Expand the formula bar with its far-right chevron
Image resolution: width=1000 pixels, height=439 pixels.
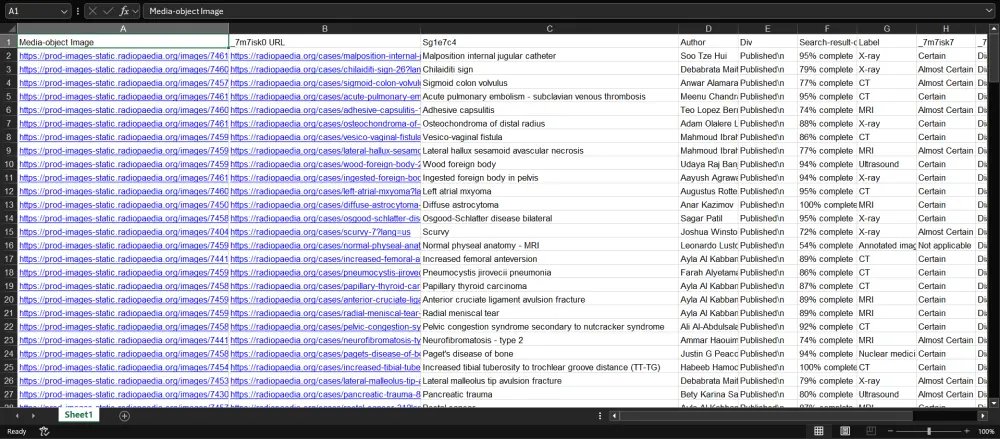(x=989, y=11)
